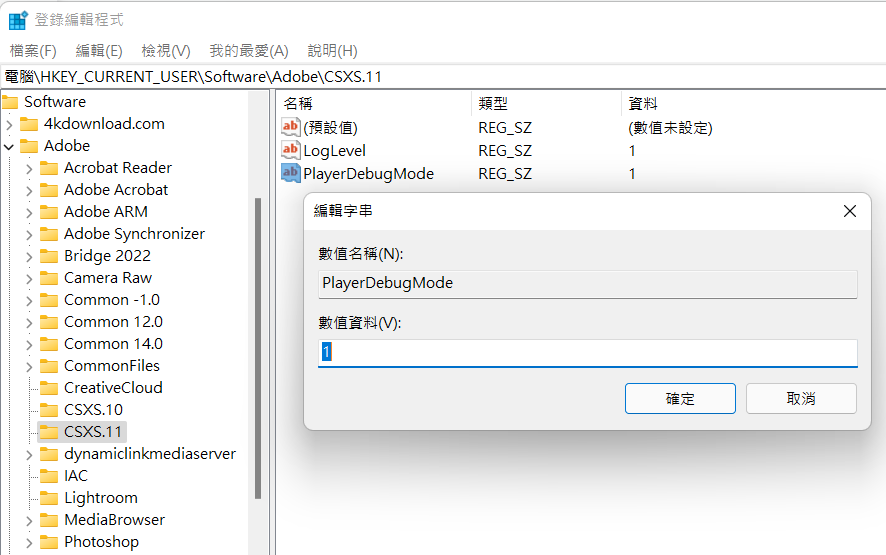Click the PlayerDebugMode string value icon

pyautogui.click(x=290, y=173)
